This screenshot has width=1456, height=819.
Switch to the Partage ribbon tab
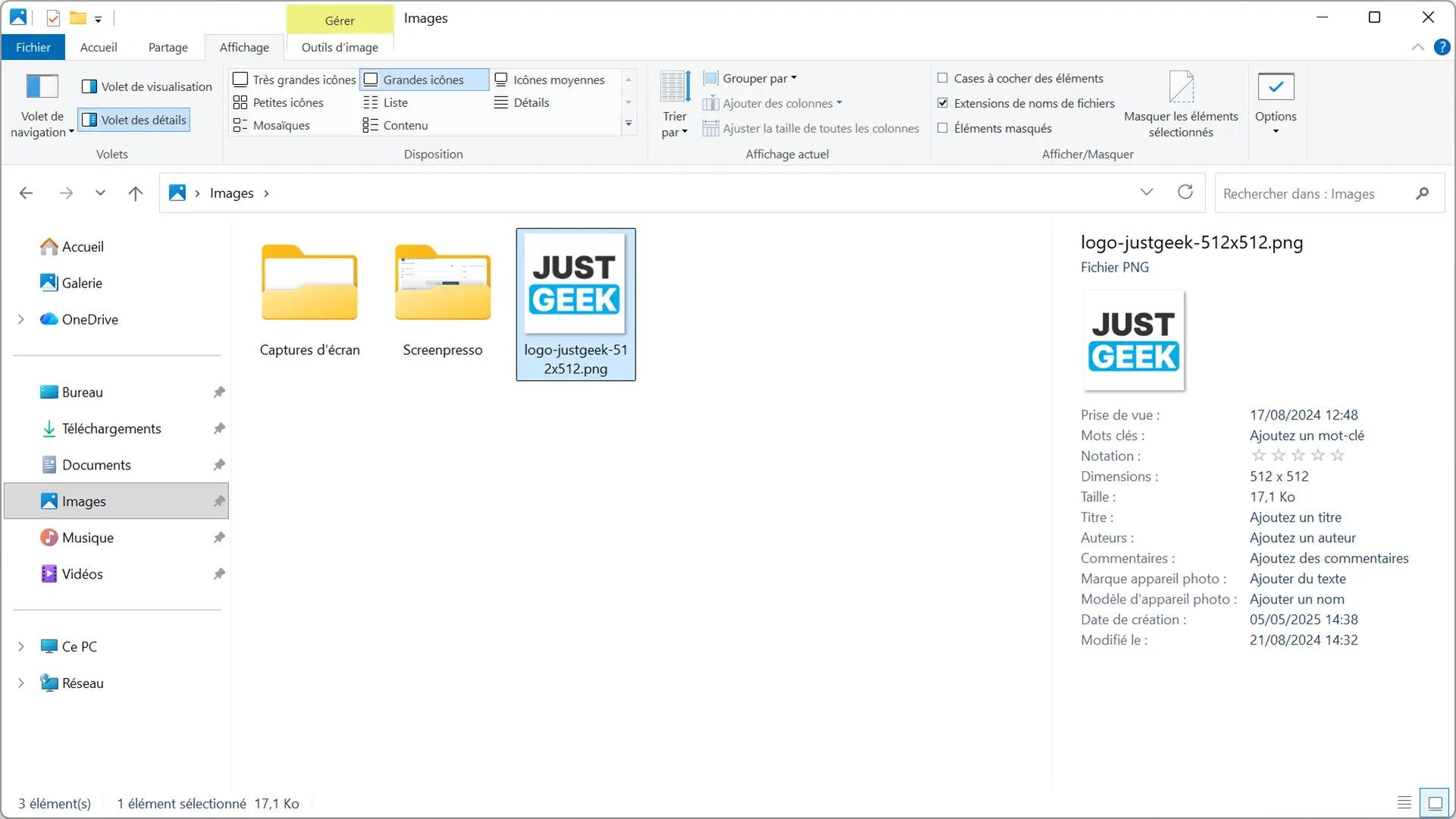(168, 47)
